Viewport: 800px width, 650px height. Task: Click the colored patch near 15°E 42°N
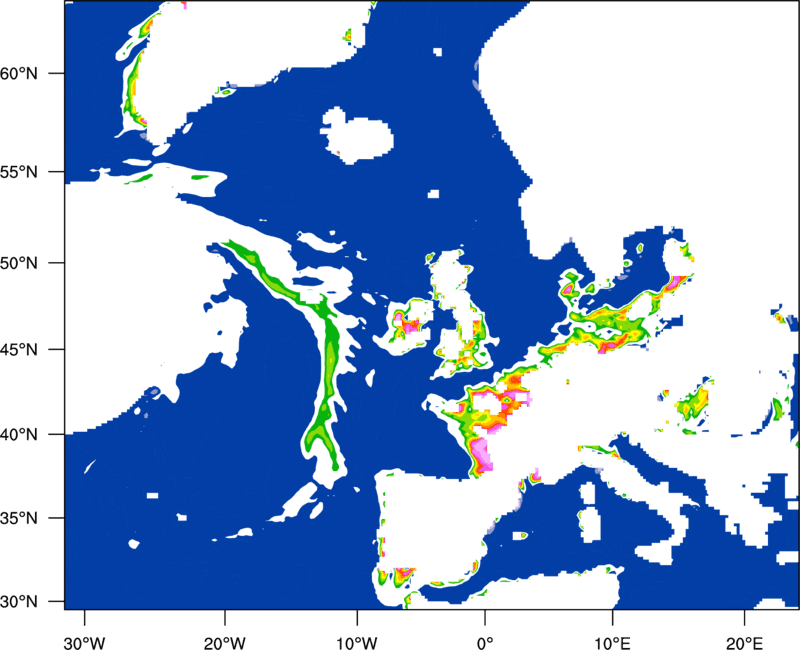694,404
